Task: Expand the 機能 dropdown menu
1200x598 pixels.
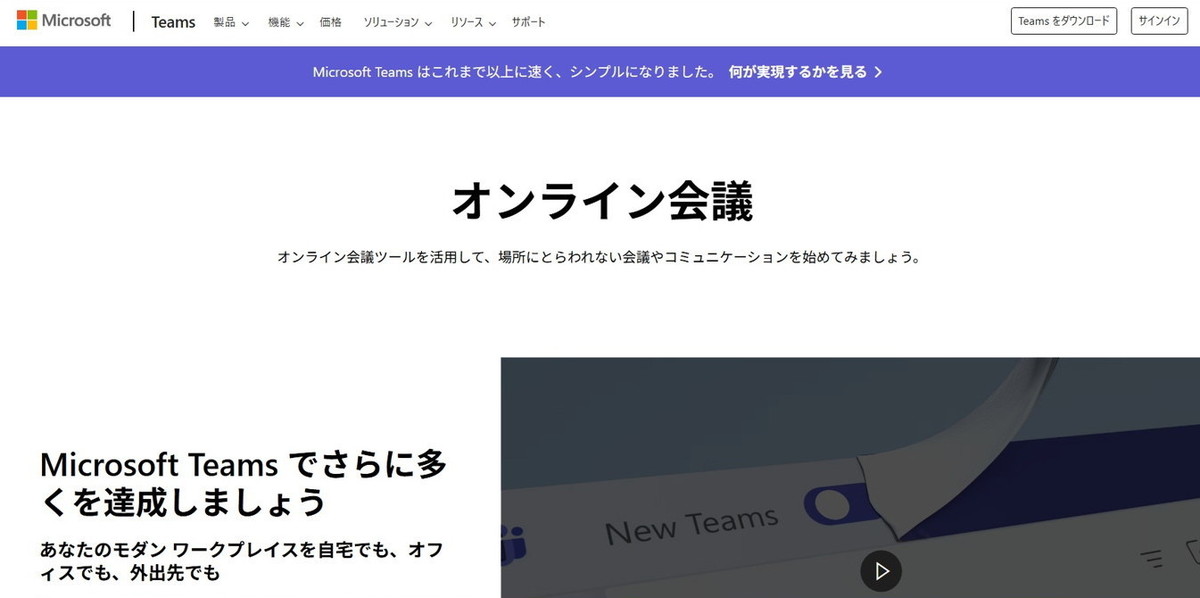Action: 286,22
